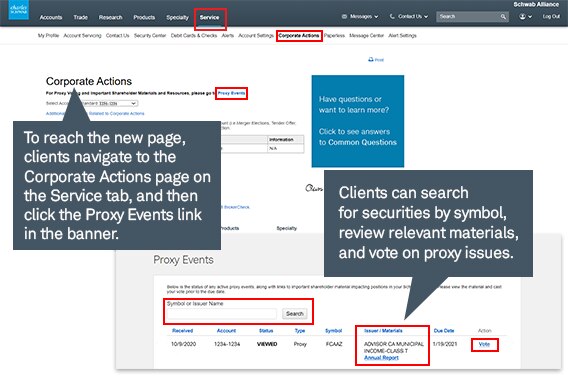Click the Corporate Actions page heading

[89, 81]
